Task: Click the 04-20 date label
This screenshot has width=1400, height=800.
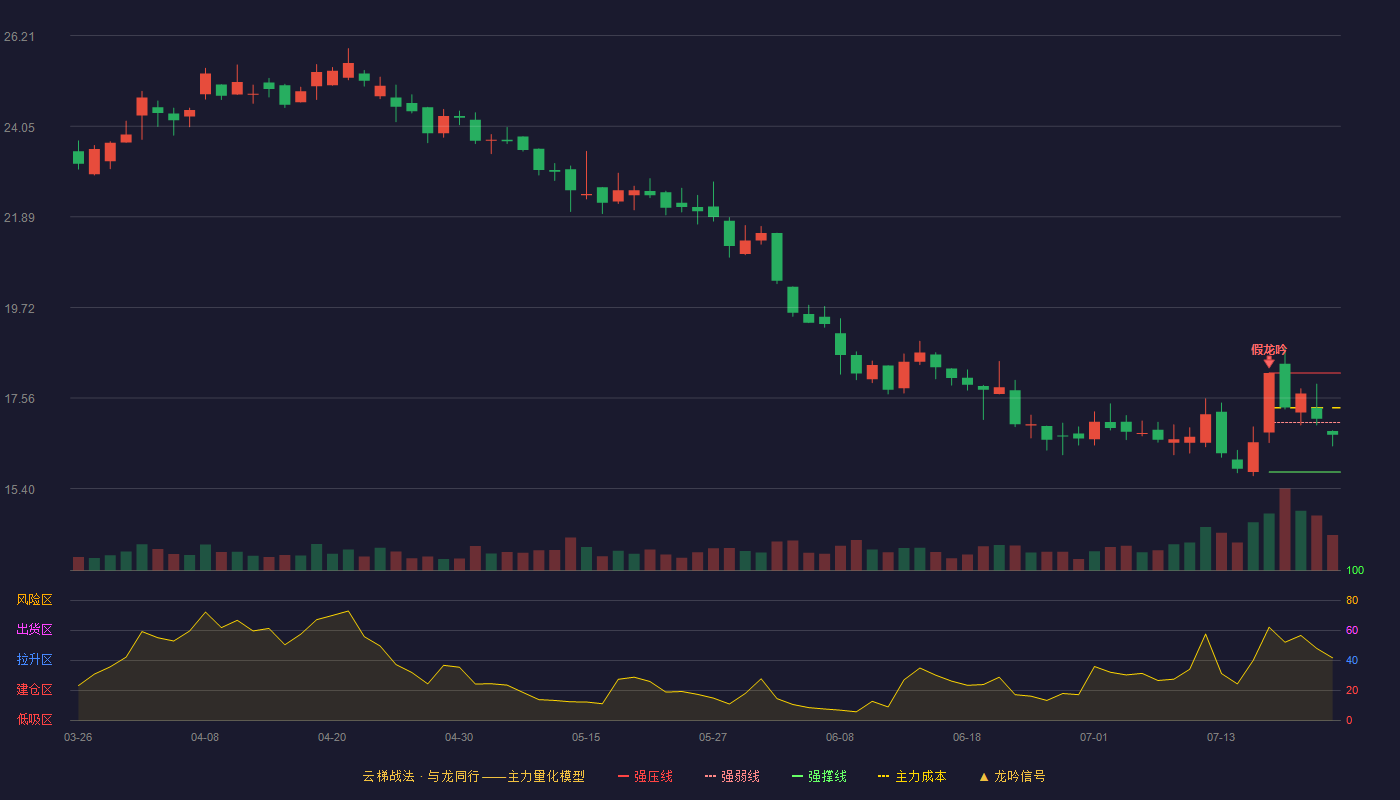Action: click(x=332, y=737)
